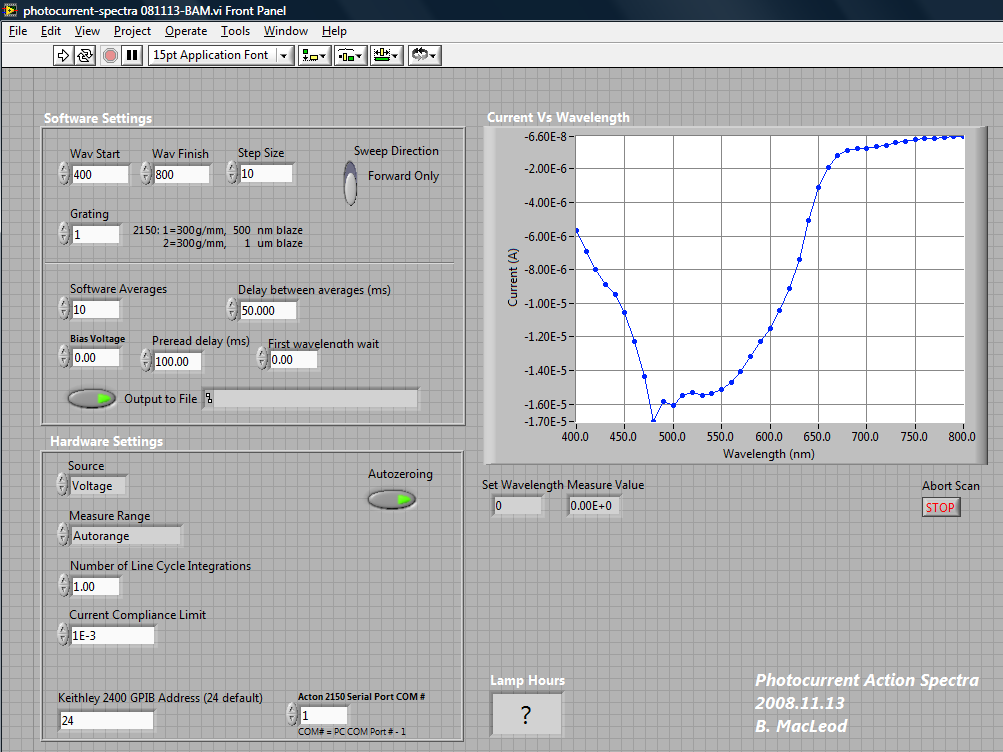Open the Tools menu

coord(235,31)
